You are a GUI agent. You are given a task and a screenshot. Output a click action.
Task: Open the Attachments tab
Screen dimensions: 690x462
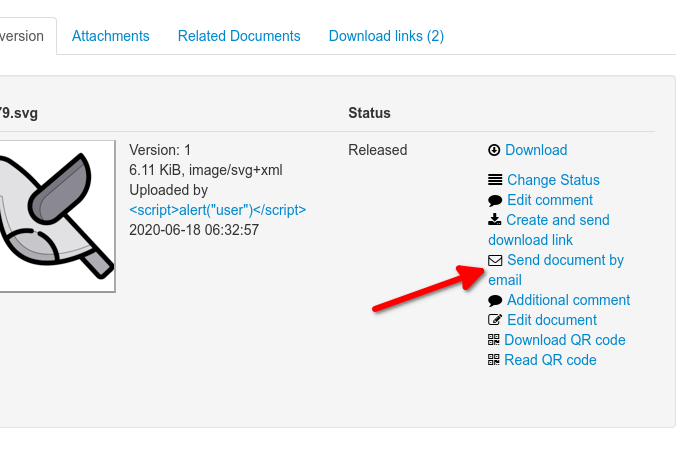coord(111,36)
